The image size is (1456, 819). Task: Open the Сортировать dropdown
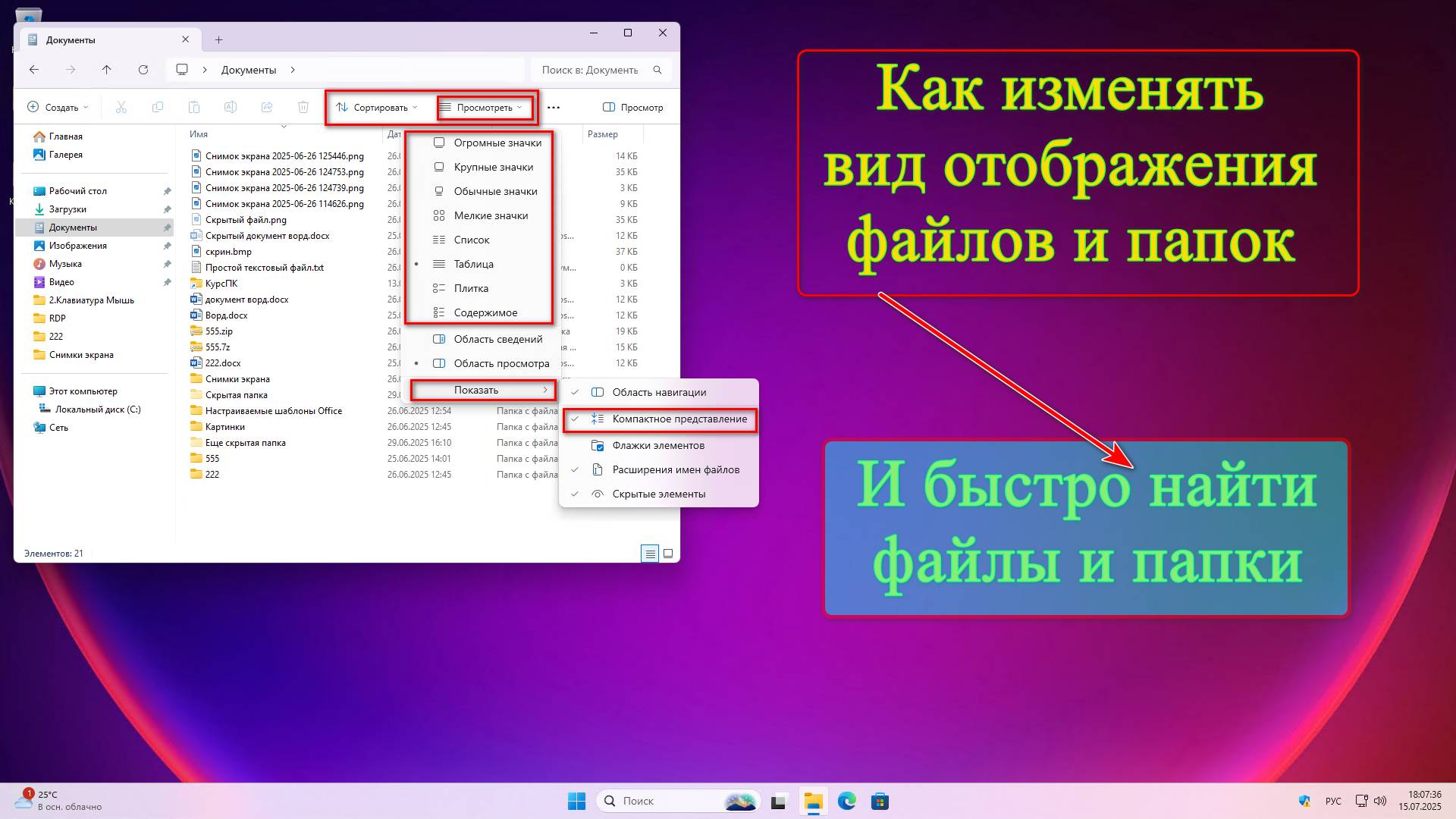coord(377,108)
